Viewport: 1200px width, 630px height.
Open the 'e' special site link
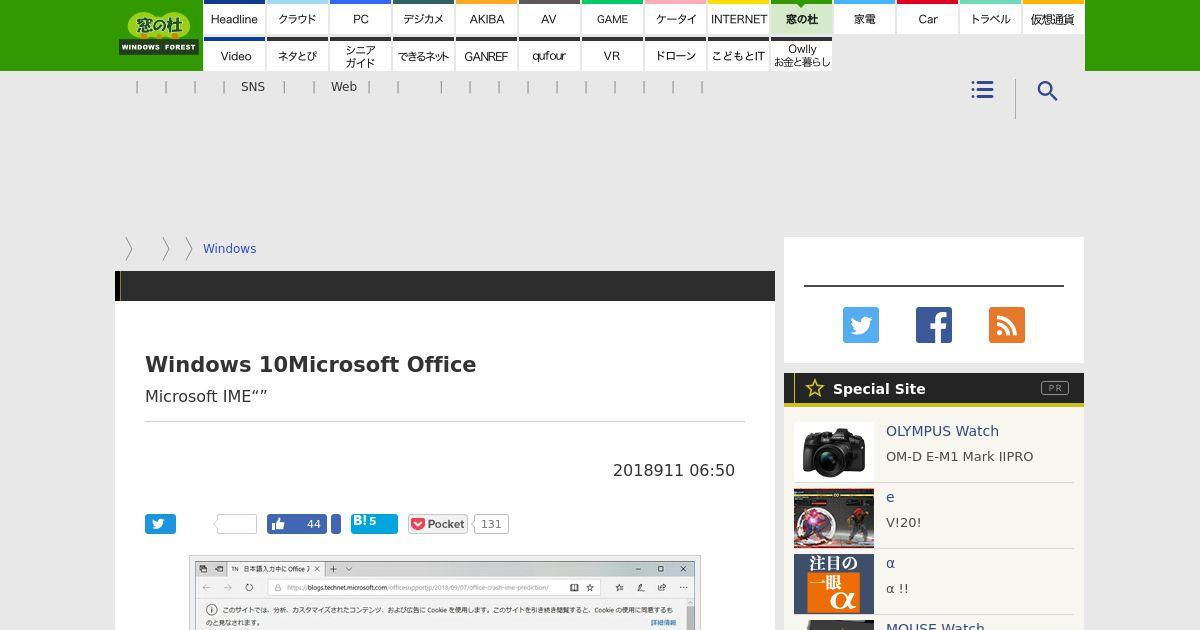tap(890, 497)
